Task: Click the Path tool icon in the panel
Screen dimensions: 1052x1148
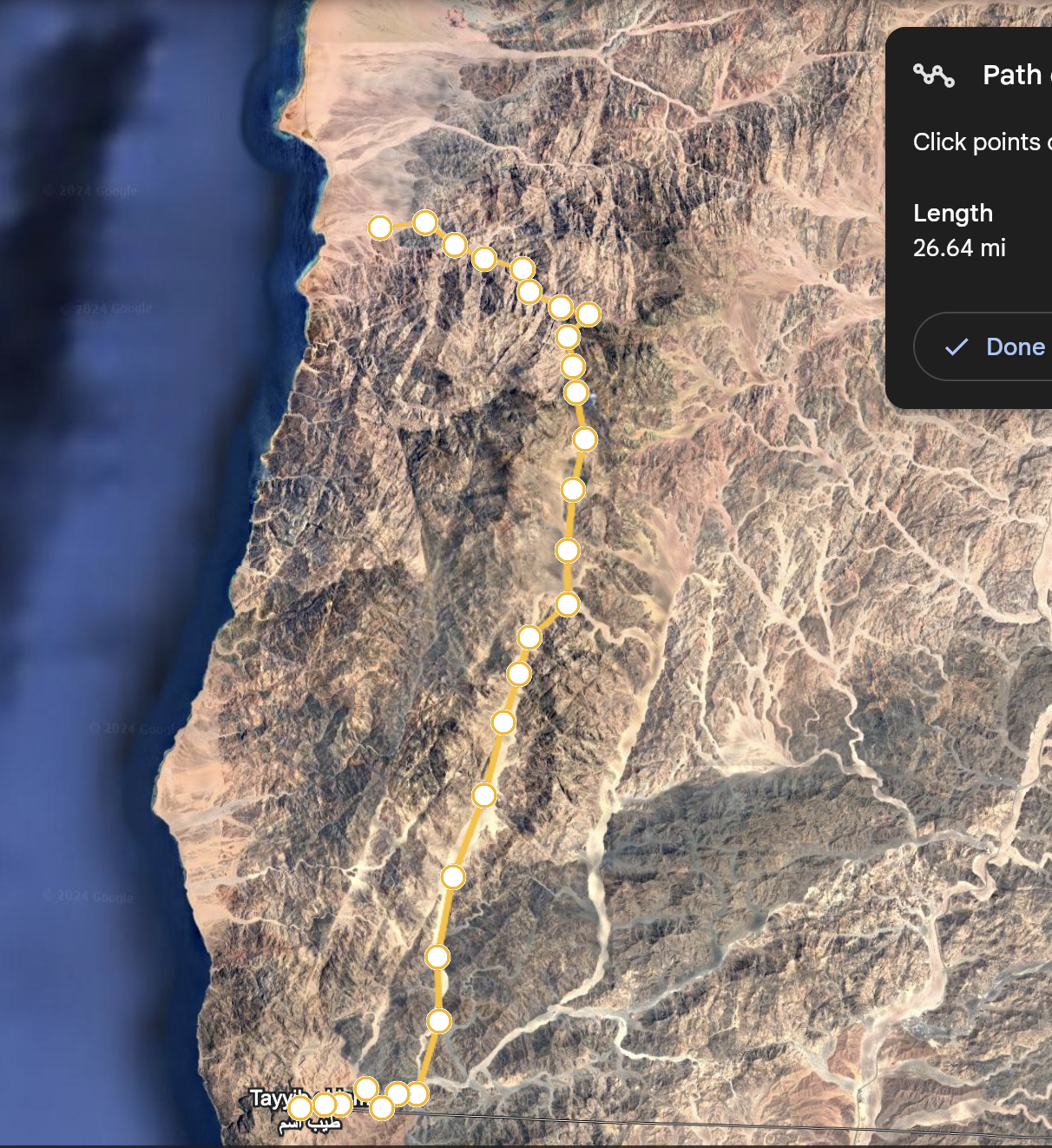Action: point(934,76)
